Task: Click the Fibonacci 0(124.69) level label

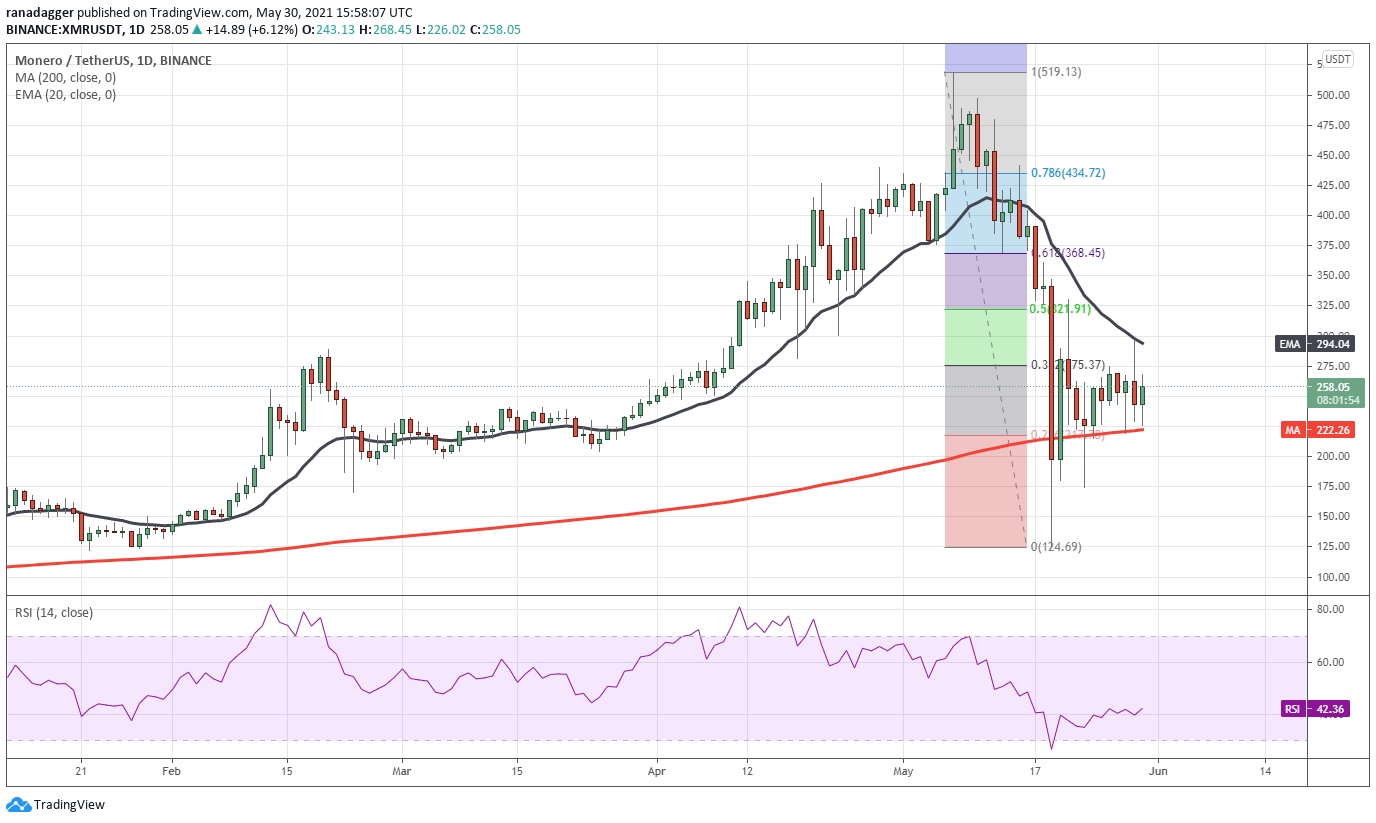Action: coord(1056,547)
